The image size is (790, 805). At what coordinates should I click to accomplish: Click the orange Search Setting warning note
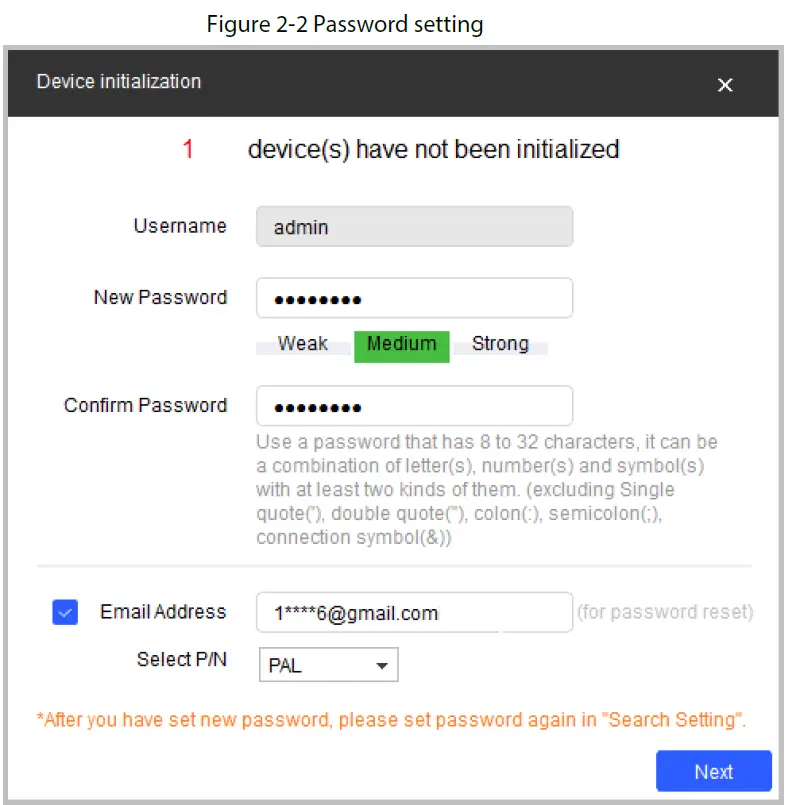tap(392, 720)
